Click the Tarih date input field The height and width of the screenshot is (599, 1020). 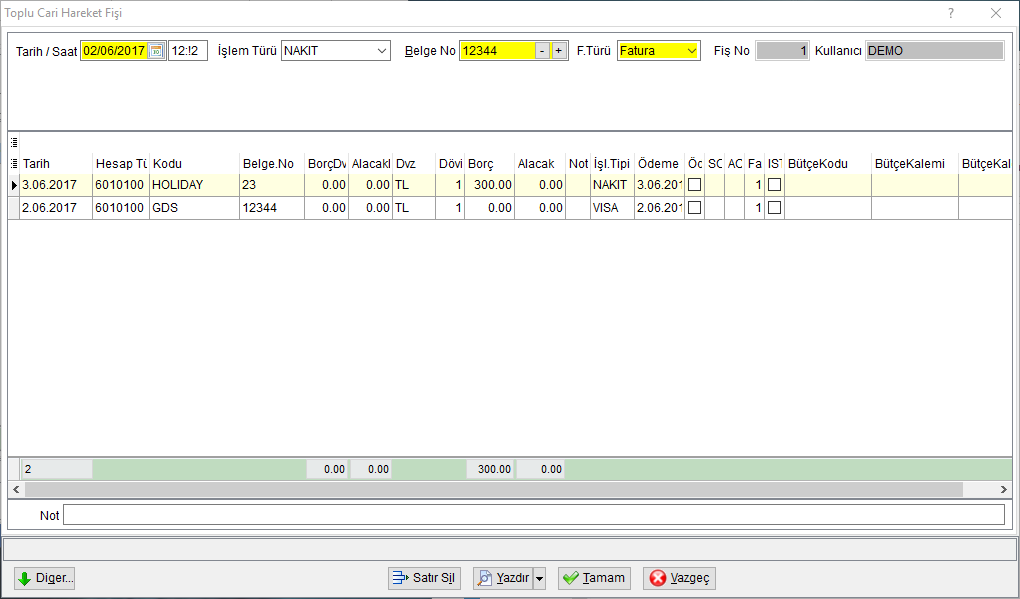(114, 51)
